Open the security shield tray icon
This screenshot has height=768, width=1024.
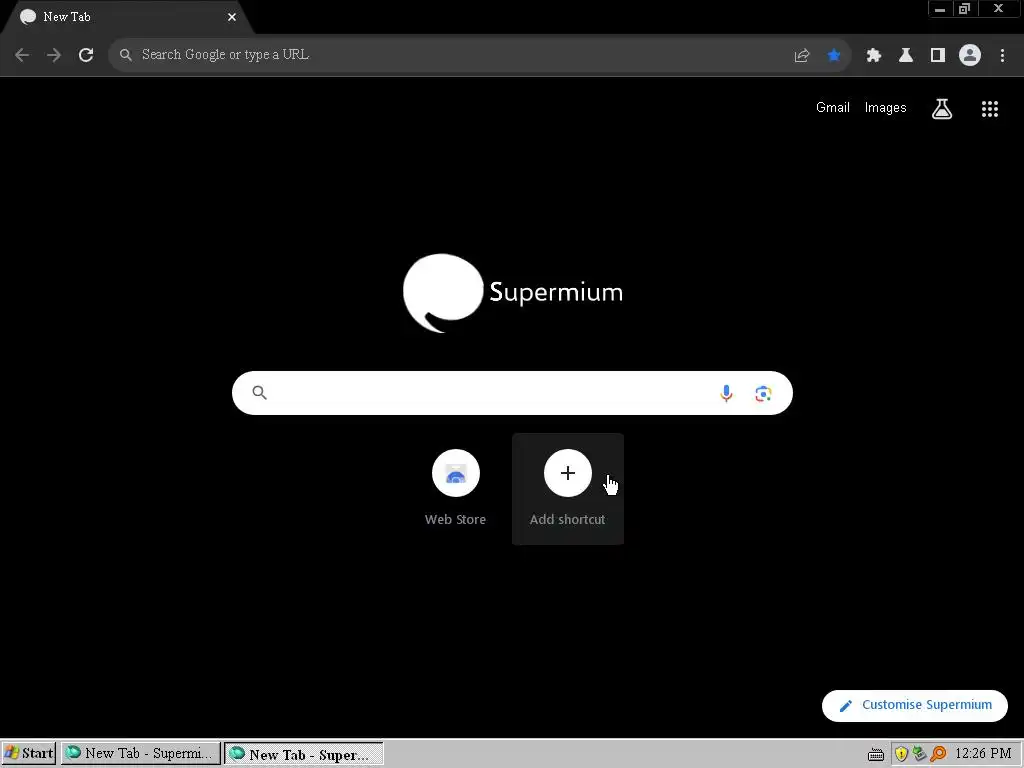901,754
